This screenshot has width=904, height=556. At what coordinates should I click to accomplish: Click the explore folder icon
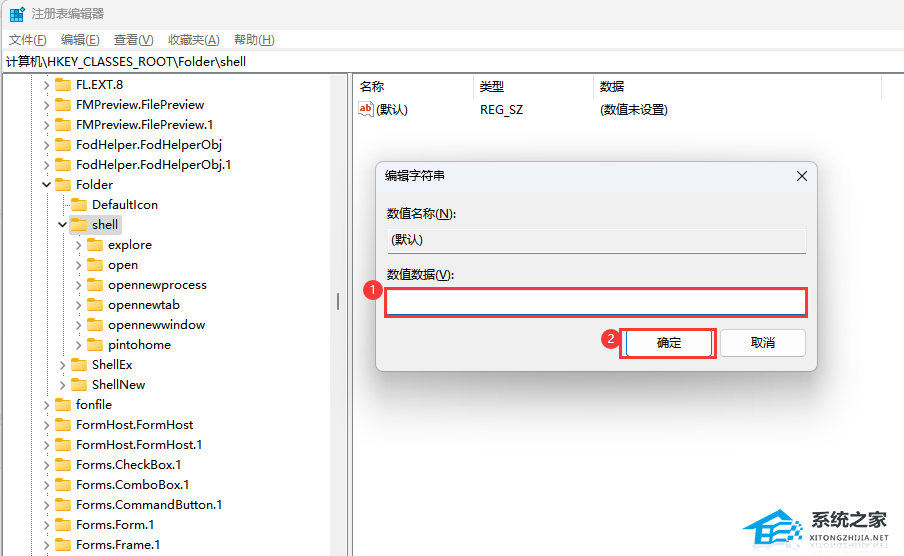[x=95, y=245]
